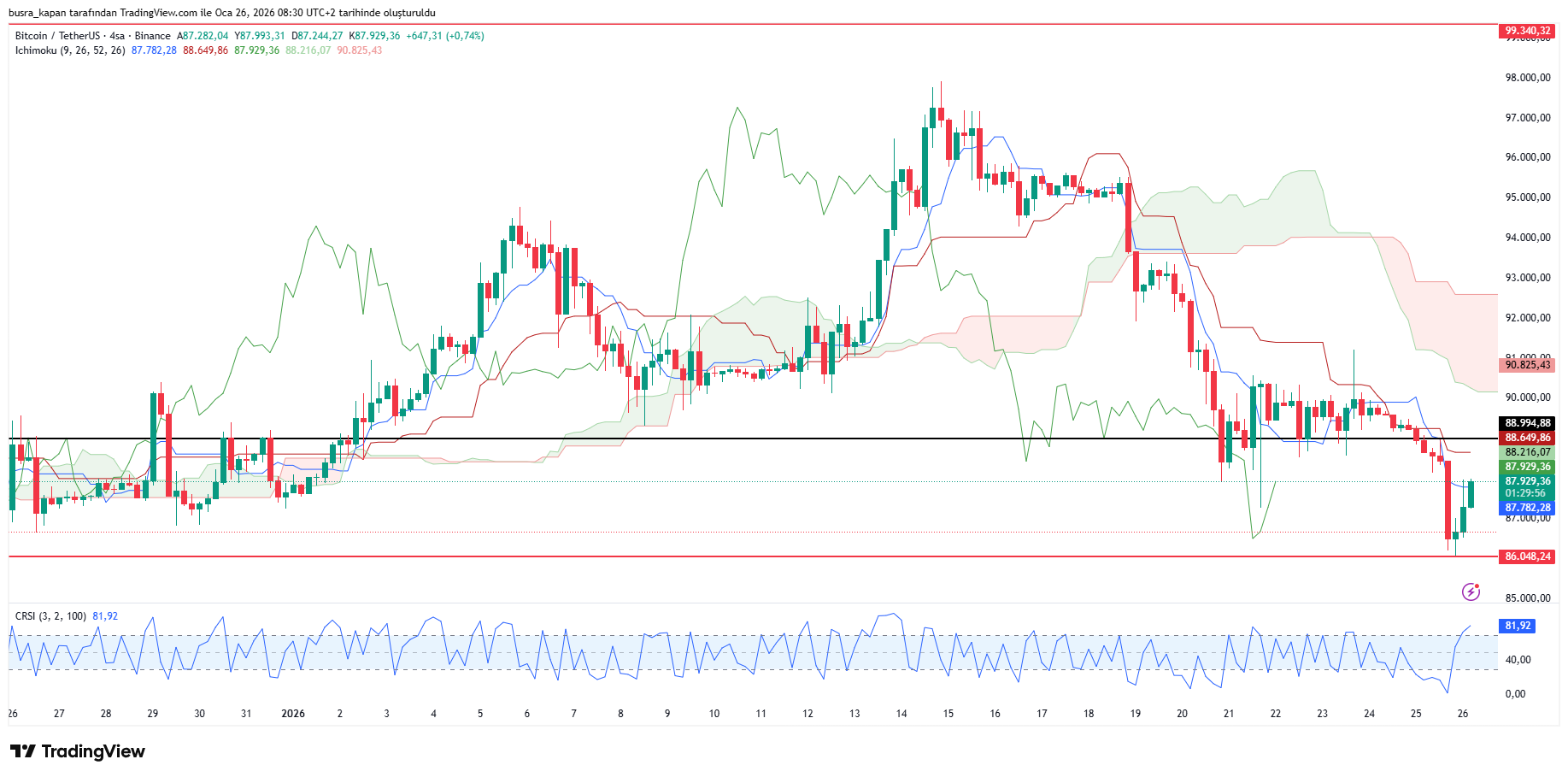Click the busra_kapan attribution header text
The image size is (1568, 777).
pyautogui.click(x=221, y=13)
